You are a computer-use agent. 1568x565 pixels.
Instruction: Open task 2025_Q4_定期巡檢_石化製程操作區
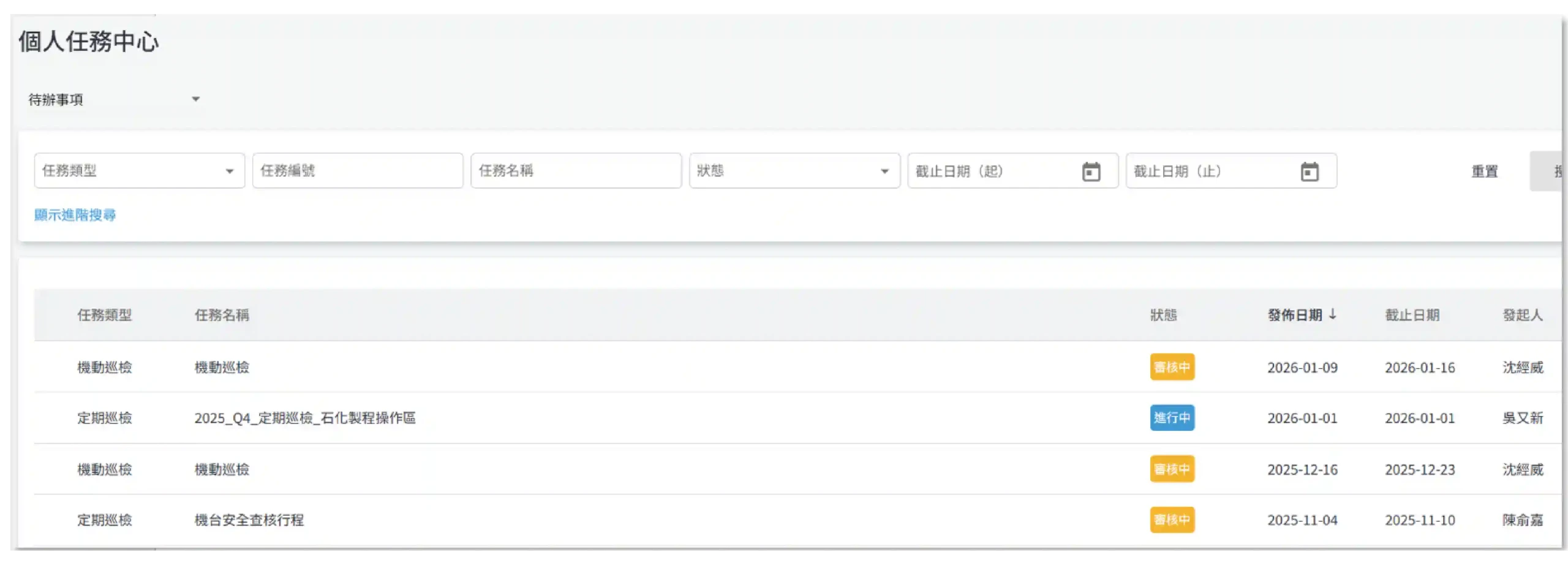coord(304,418)
